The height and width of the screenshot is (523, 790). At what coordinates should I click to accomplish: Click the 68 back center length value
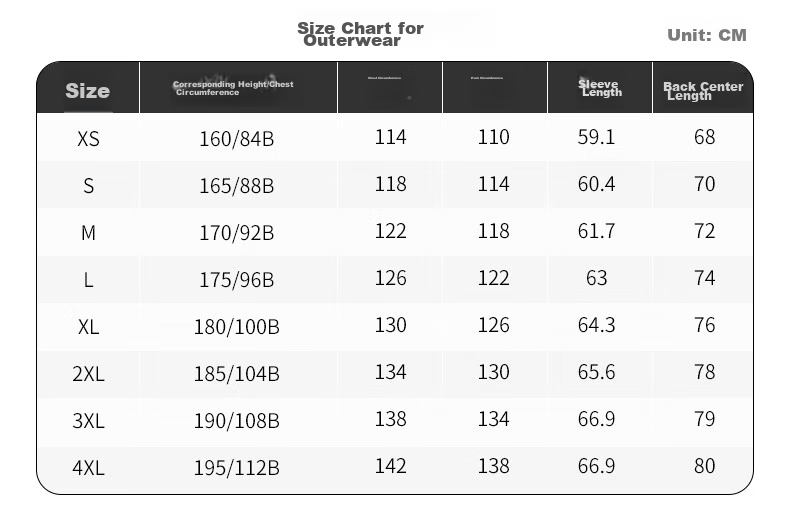tap(704, 137)
